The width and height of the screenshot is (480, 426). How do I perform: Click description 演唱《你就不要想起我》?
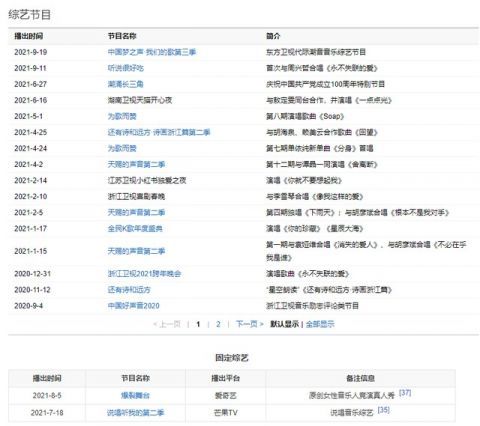coord(304,180)
